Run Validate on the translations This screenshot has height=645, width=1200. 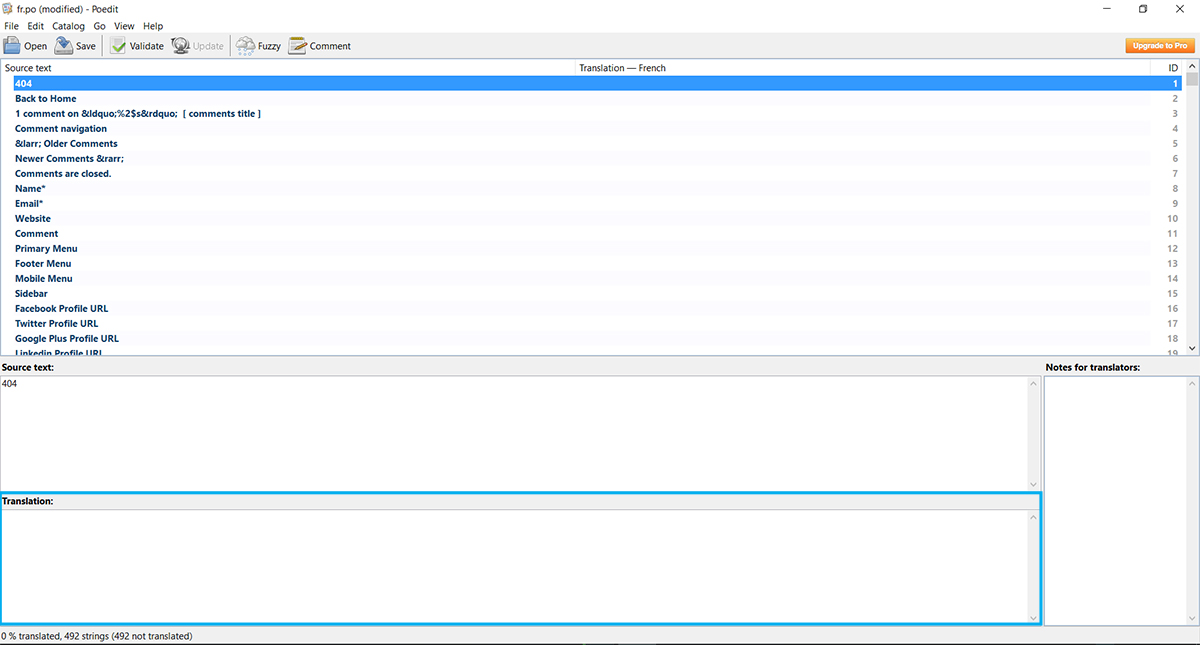(x=136, y=46)
